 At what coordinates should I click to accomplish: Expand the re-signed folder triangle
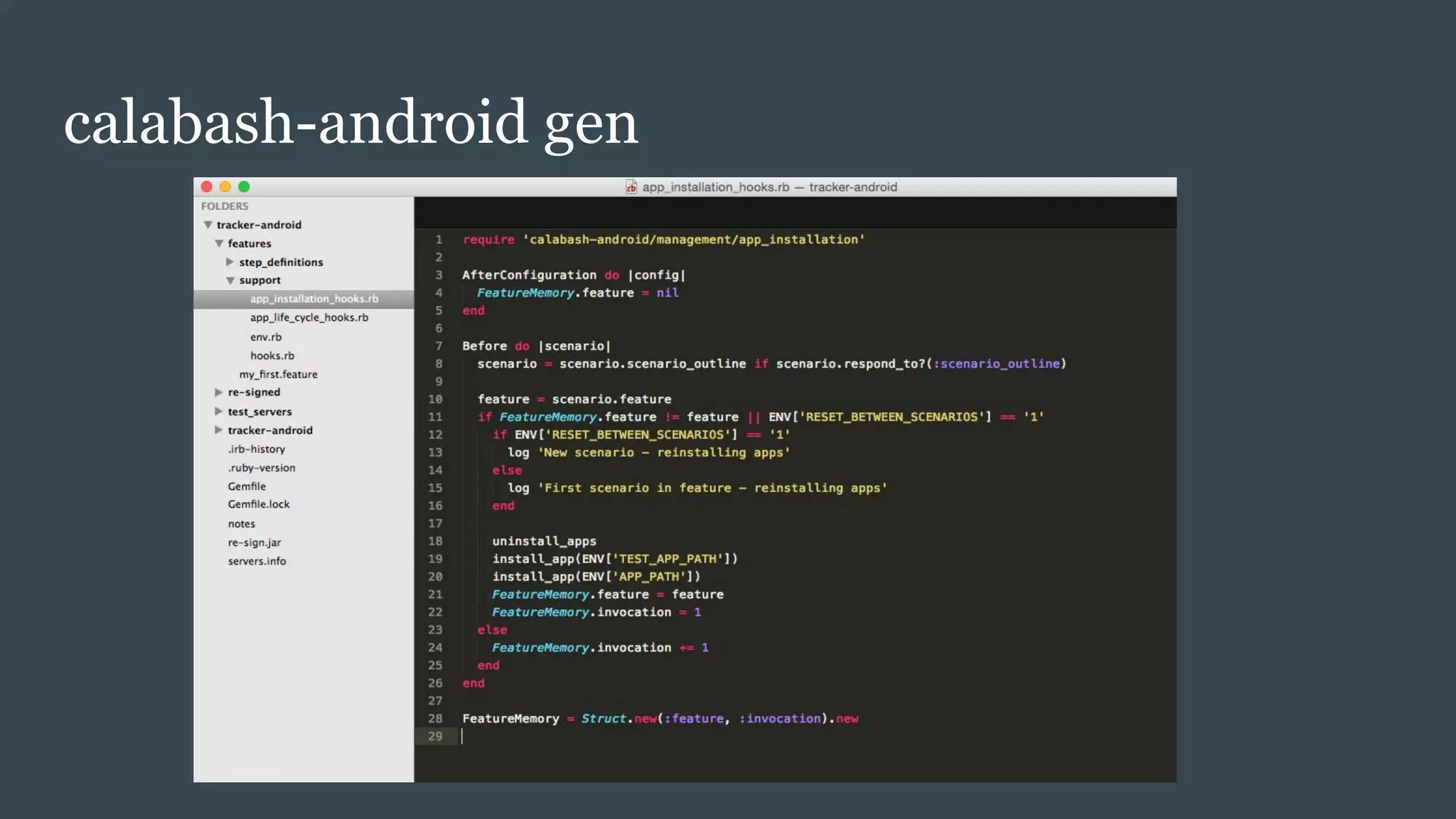218,392
